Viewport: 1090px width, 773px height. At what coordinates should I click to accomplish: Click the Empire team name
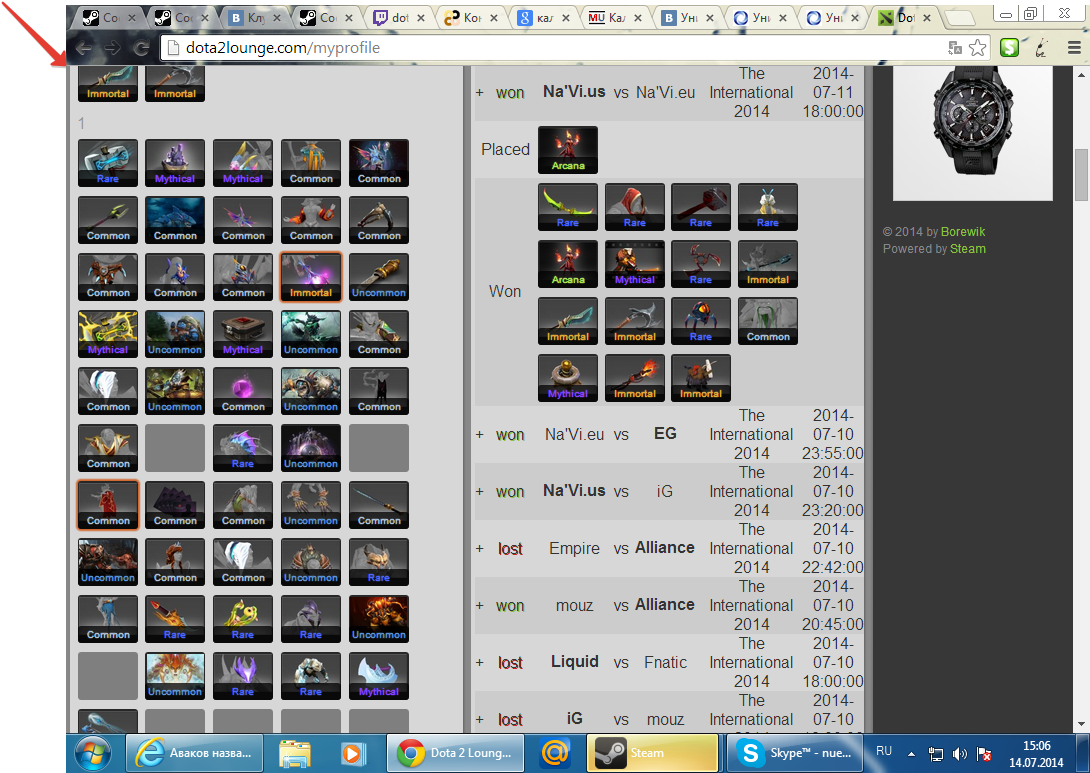coord(574,548)
